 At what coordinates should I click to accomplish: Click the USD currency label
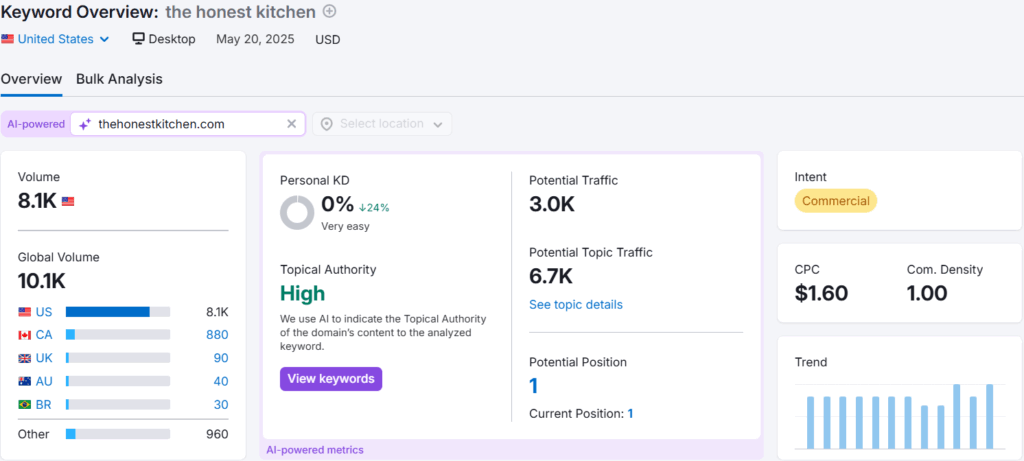coord(328,39)
